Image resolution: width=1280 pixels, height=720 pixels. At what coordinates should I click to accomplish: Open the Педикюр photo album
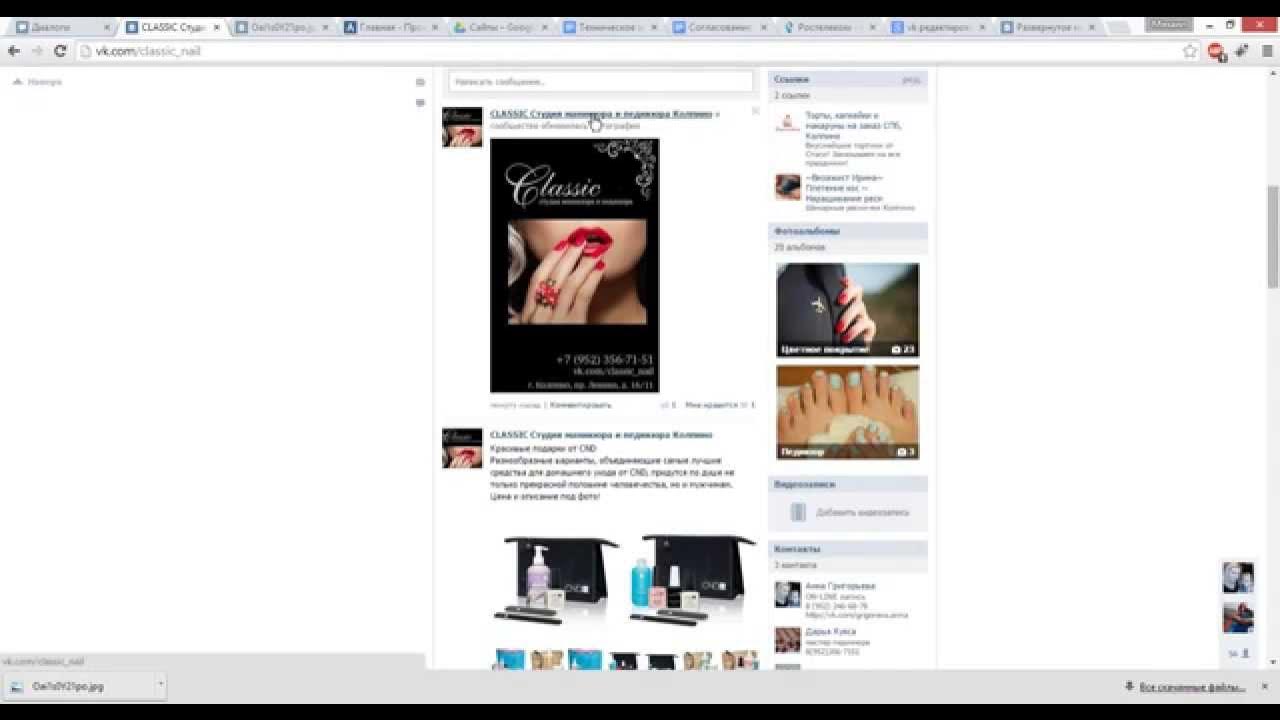tap(847, 412)
